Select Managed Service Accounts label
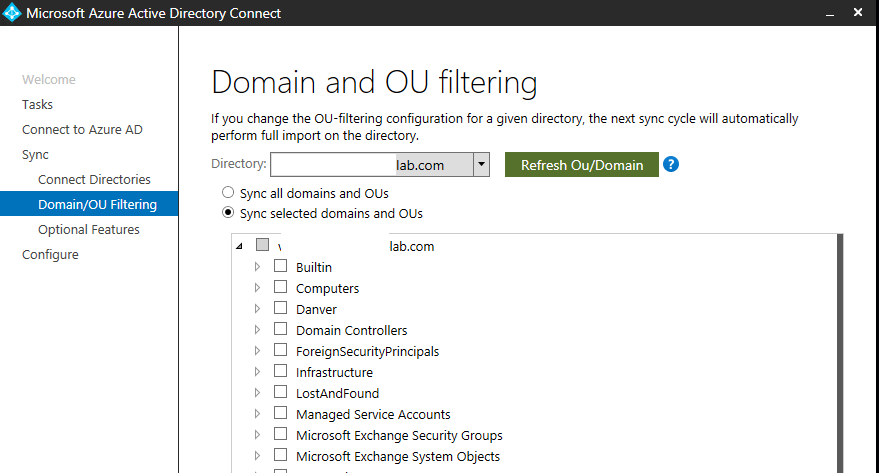 (373, 414)
